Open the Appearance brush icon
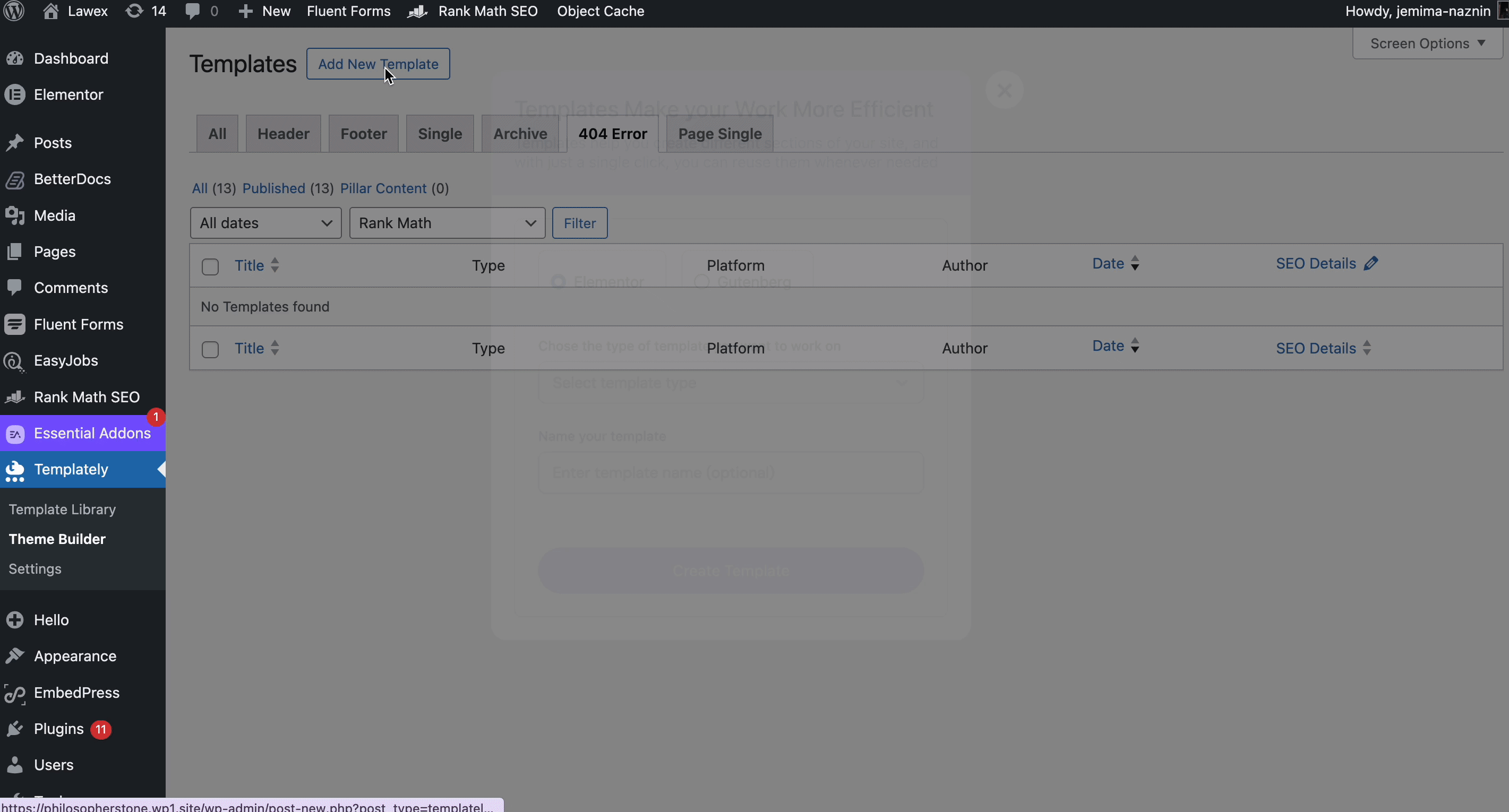This screenshot has width=1509, height=812. pos(15,656)
